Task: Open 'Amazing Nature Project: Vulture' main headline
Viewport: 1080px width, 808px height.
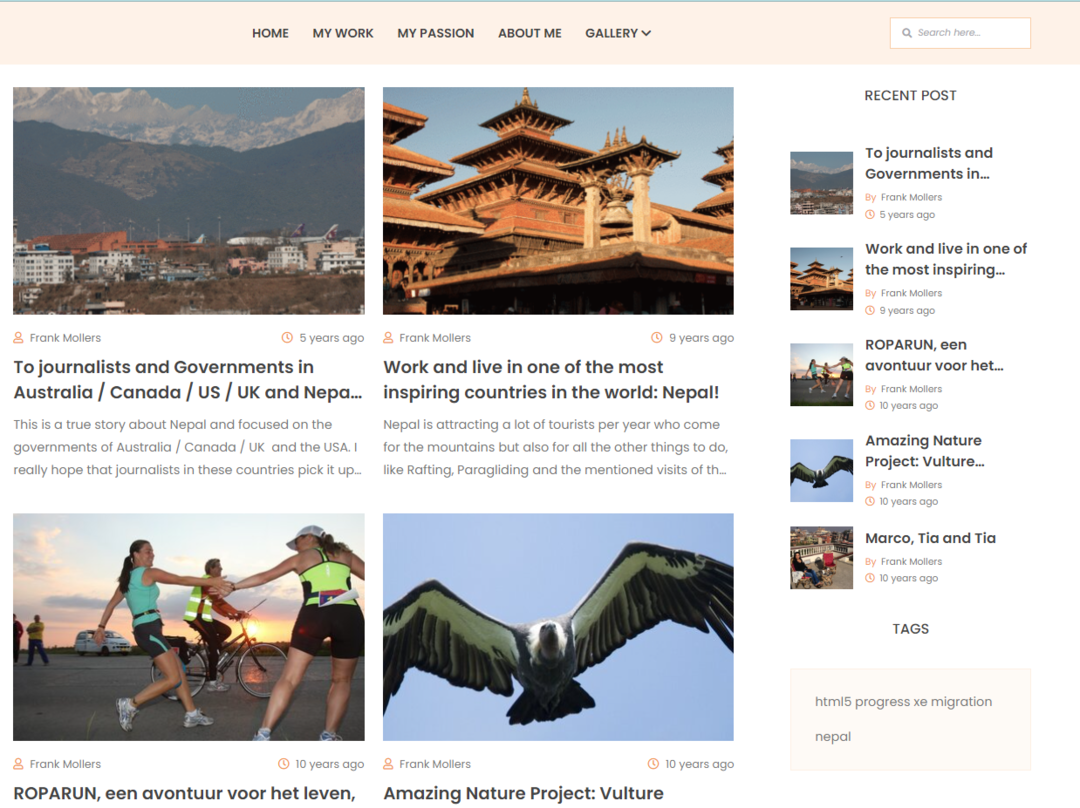Action: coord(523,794)
